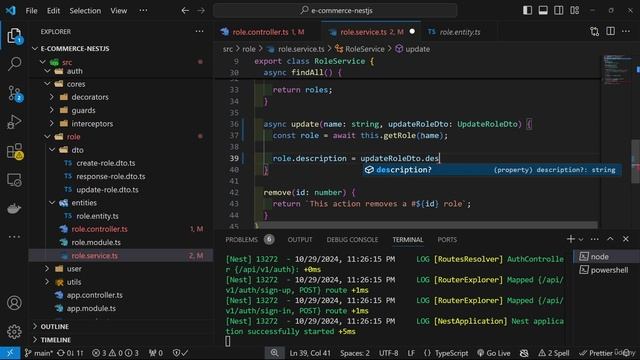640x360 pixels.
Task: Expand the TIMELINE section
Action: point(56,340)
